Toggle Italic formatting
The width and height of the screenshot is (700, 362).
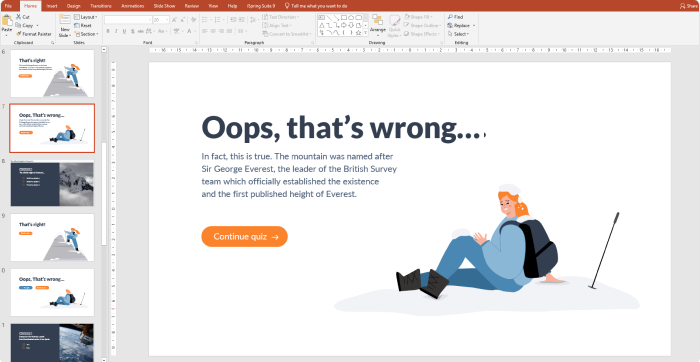click(116, 31)
